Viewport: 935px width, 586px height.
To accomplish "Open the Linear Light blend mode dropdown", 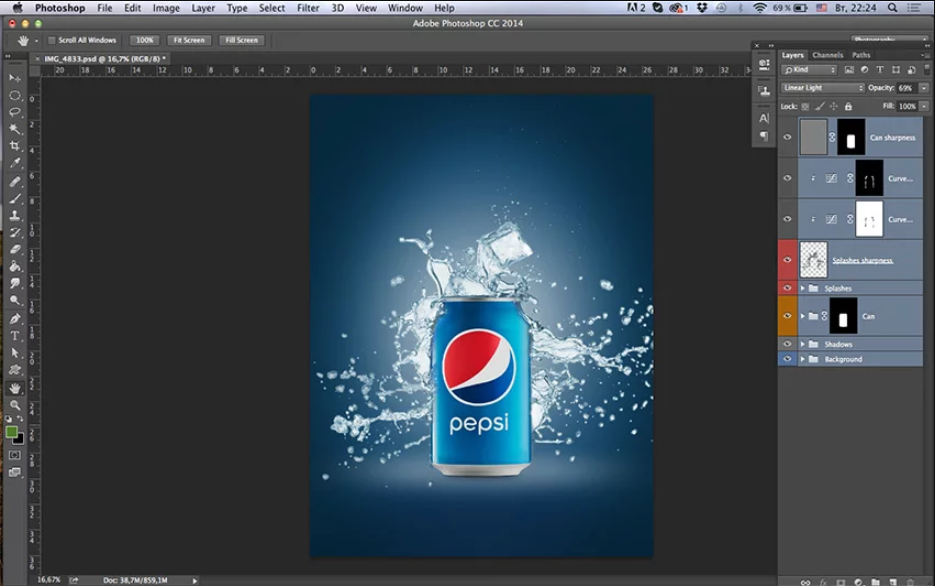I will tap(822, 88).
